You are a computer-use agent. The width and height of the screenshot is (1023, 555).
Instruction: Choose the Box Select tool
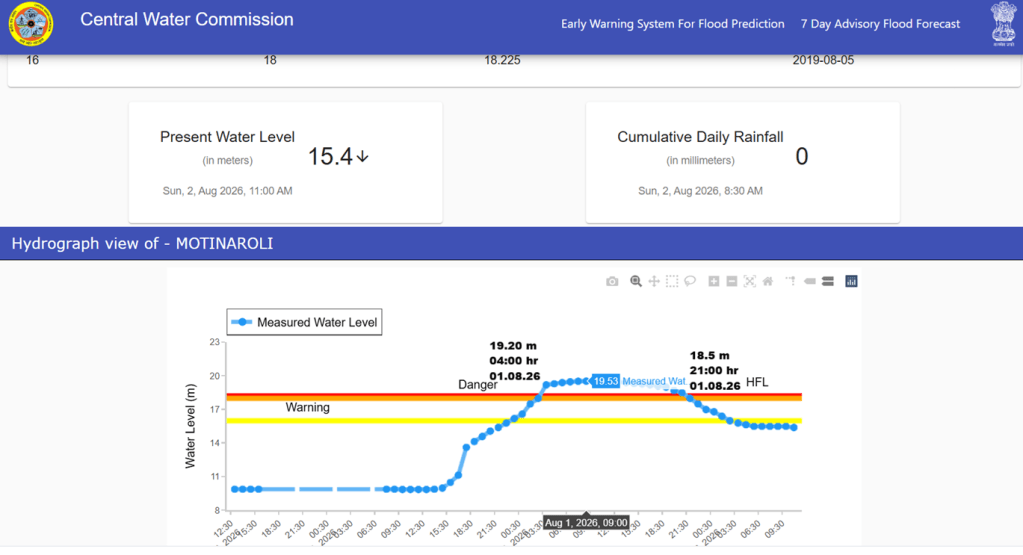click(672, 281)
